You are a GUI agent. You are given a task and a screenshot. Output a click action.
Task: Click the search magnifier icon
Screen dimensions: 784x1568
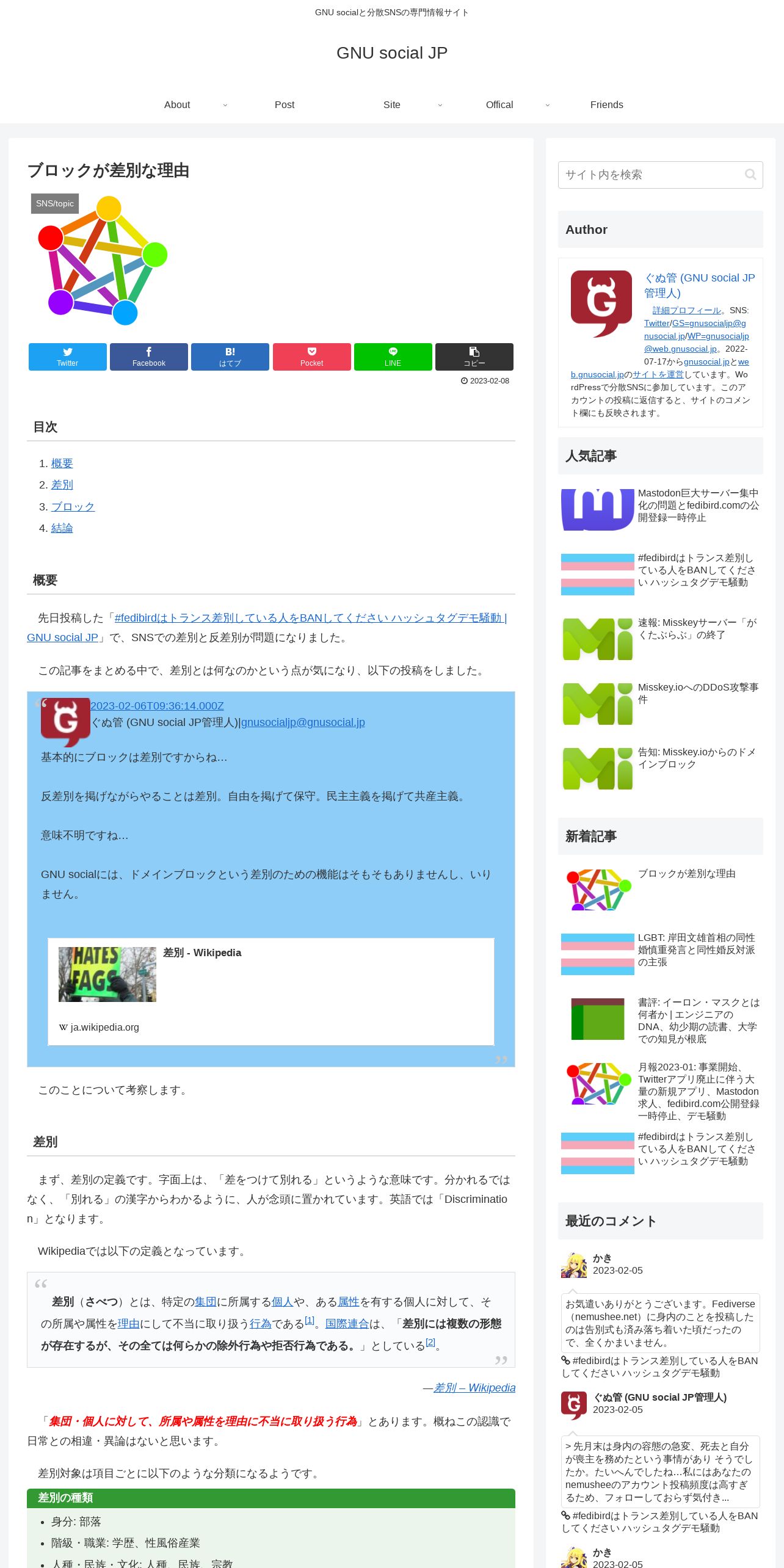pos(750,175)
